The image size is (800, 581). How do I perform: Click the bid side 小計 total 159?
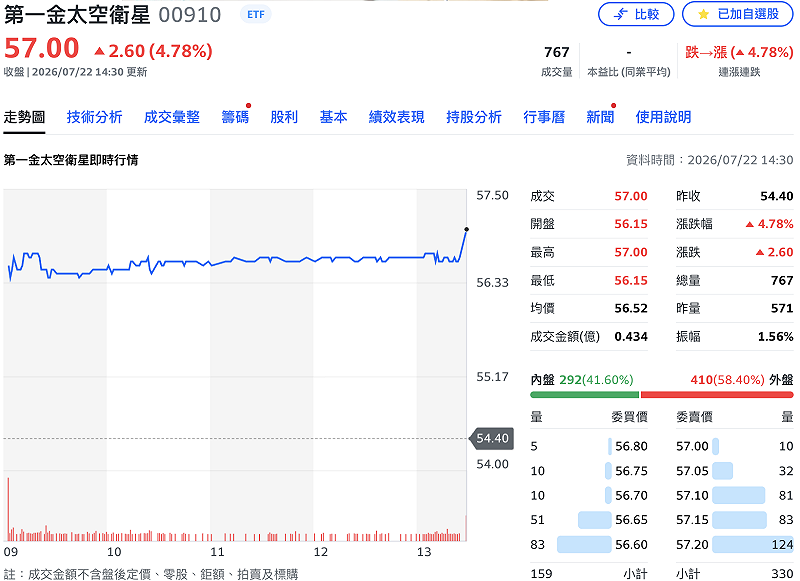point(541,574)
